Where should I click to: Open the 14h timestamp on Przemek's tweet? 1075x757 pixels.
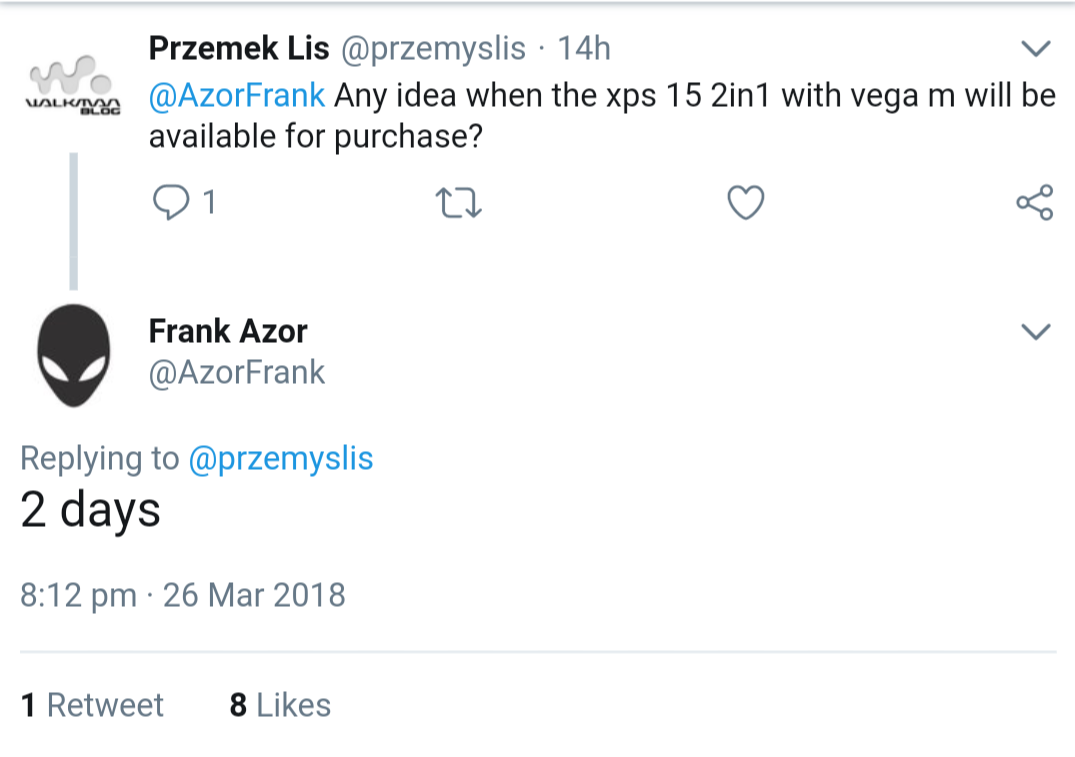point(584,47)
